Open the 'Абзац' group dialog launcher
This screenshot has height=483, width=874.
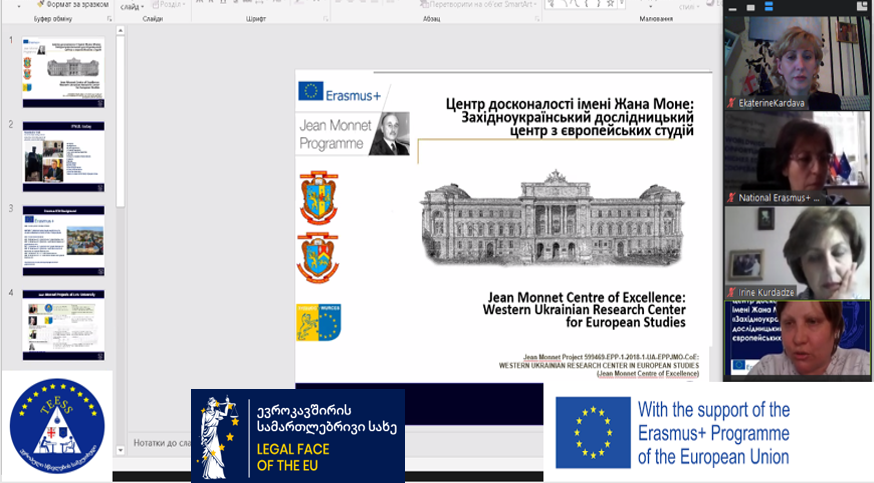pyautogui.click(x=537, y=19)
